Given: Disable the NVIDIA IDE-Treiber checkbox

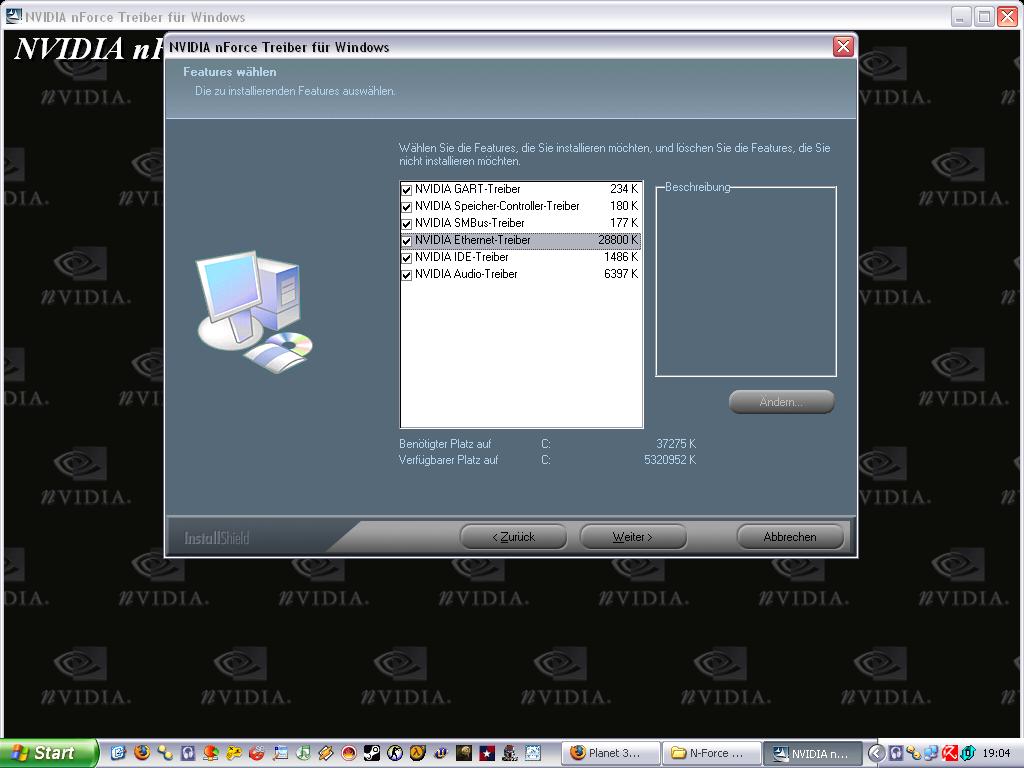Looking at the screenshot, I should tap(406, 258).
